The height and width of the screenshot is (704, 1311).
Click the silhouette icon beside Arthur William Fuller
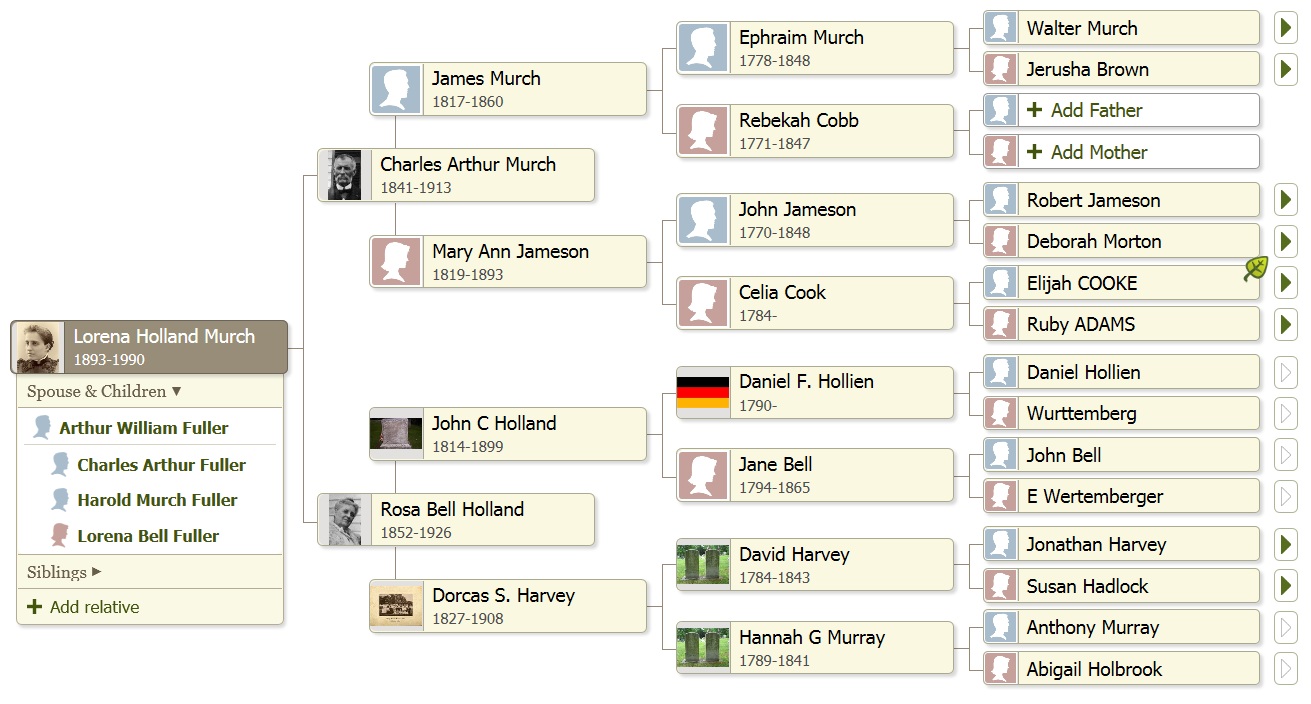pos(41,428)
